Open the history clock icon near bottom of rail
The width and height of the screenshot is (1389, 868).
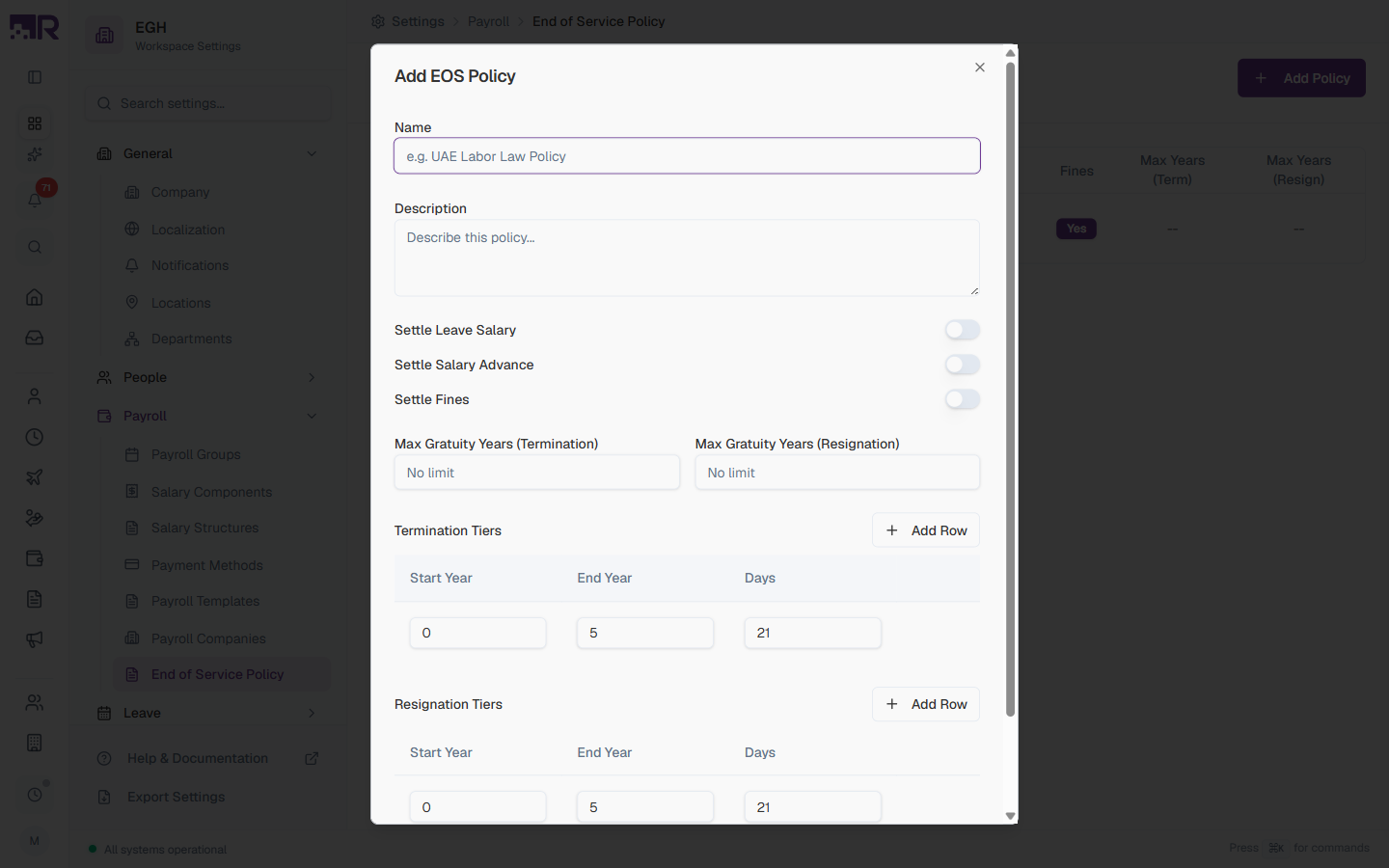click(35, 795)
